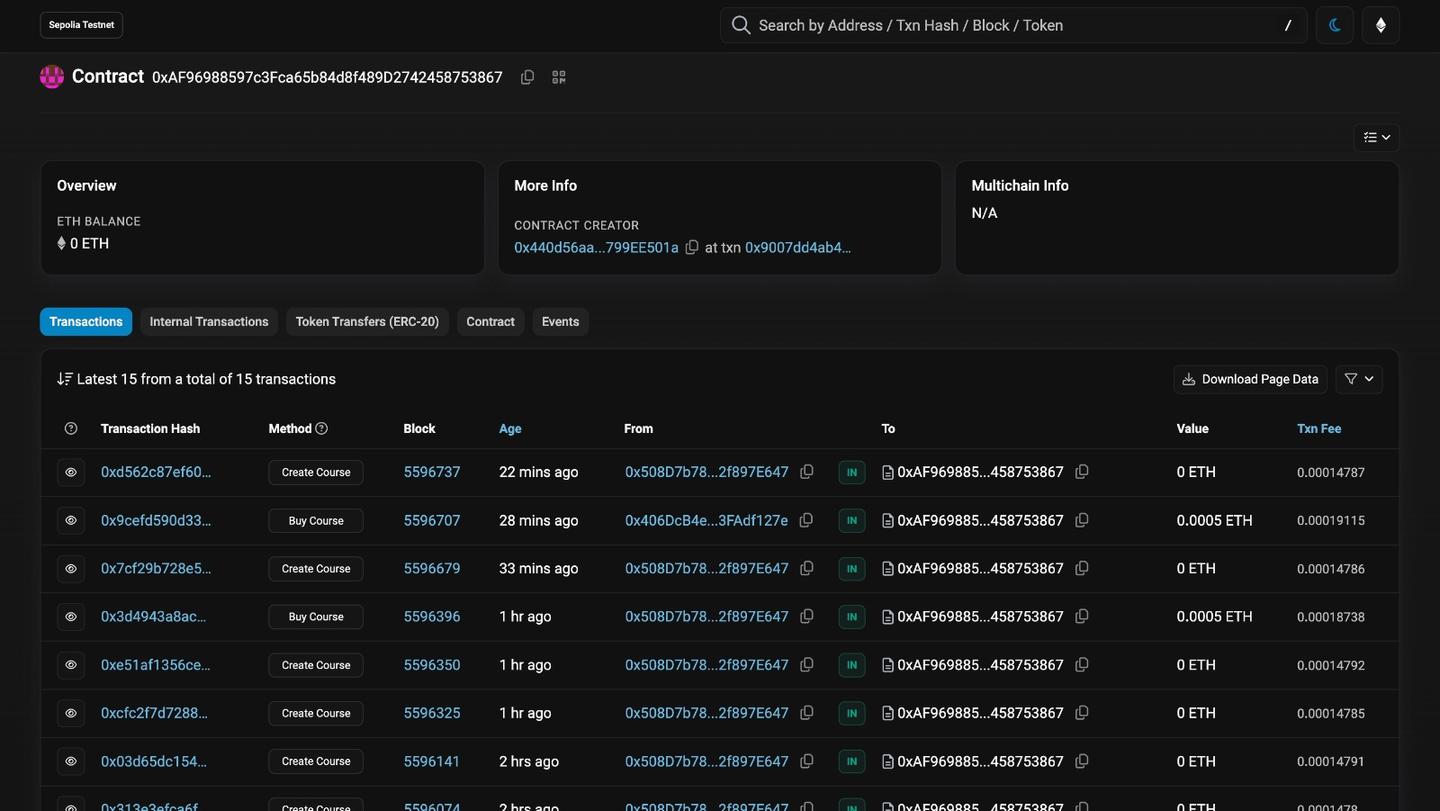Open the list view options dropdown
The image size is (1440, 811).
tap(1377, 137)
